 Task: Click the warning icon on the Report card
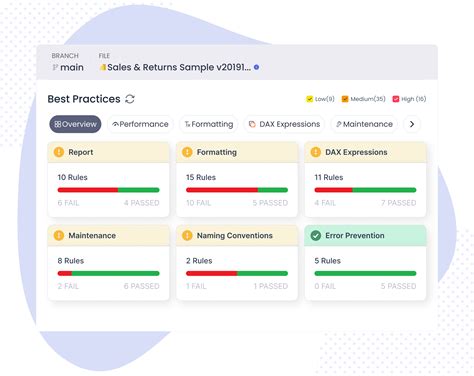(x=59, y=152)
